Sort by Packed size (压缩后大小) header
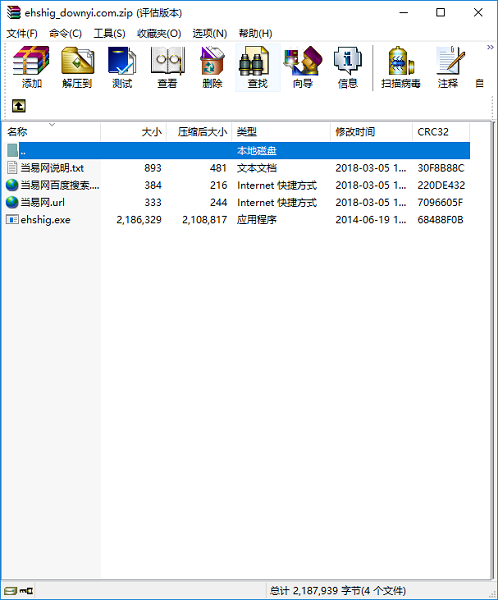 (x=199, y=132)
